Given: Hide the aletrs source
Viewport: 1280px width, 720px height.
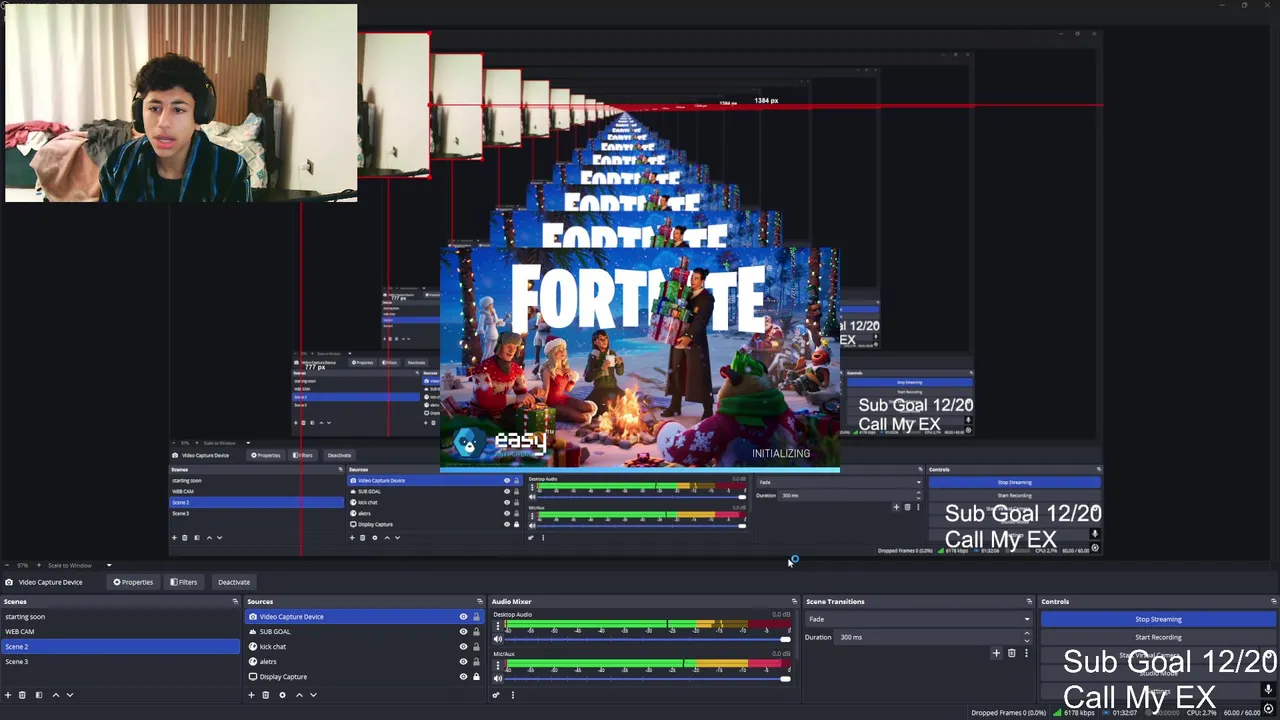Looking at the screenshot, I should click(x=463, y=662).
